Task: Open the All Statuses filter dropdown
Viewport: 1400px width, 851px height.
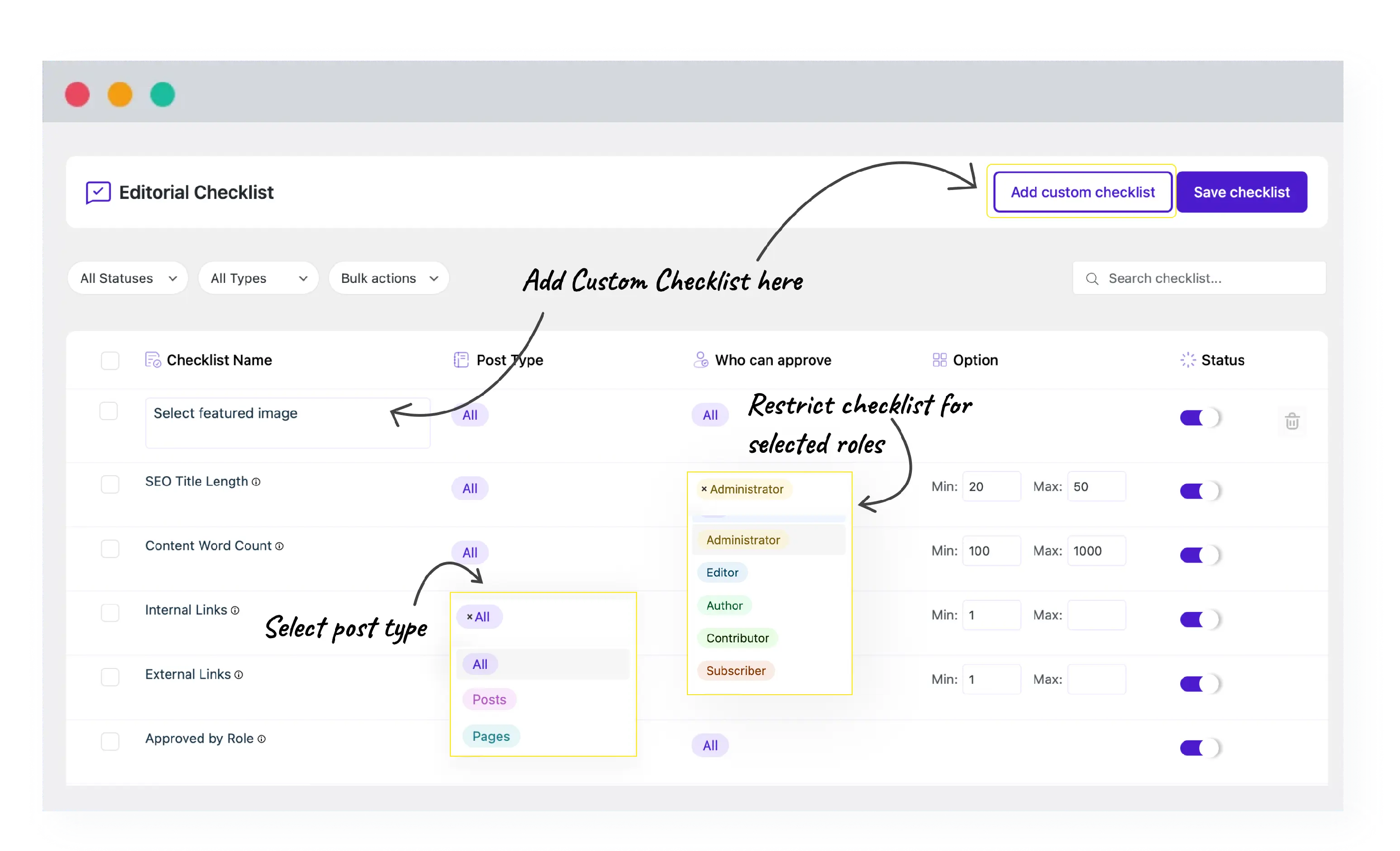Action: tap(128, 279)
